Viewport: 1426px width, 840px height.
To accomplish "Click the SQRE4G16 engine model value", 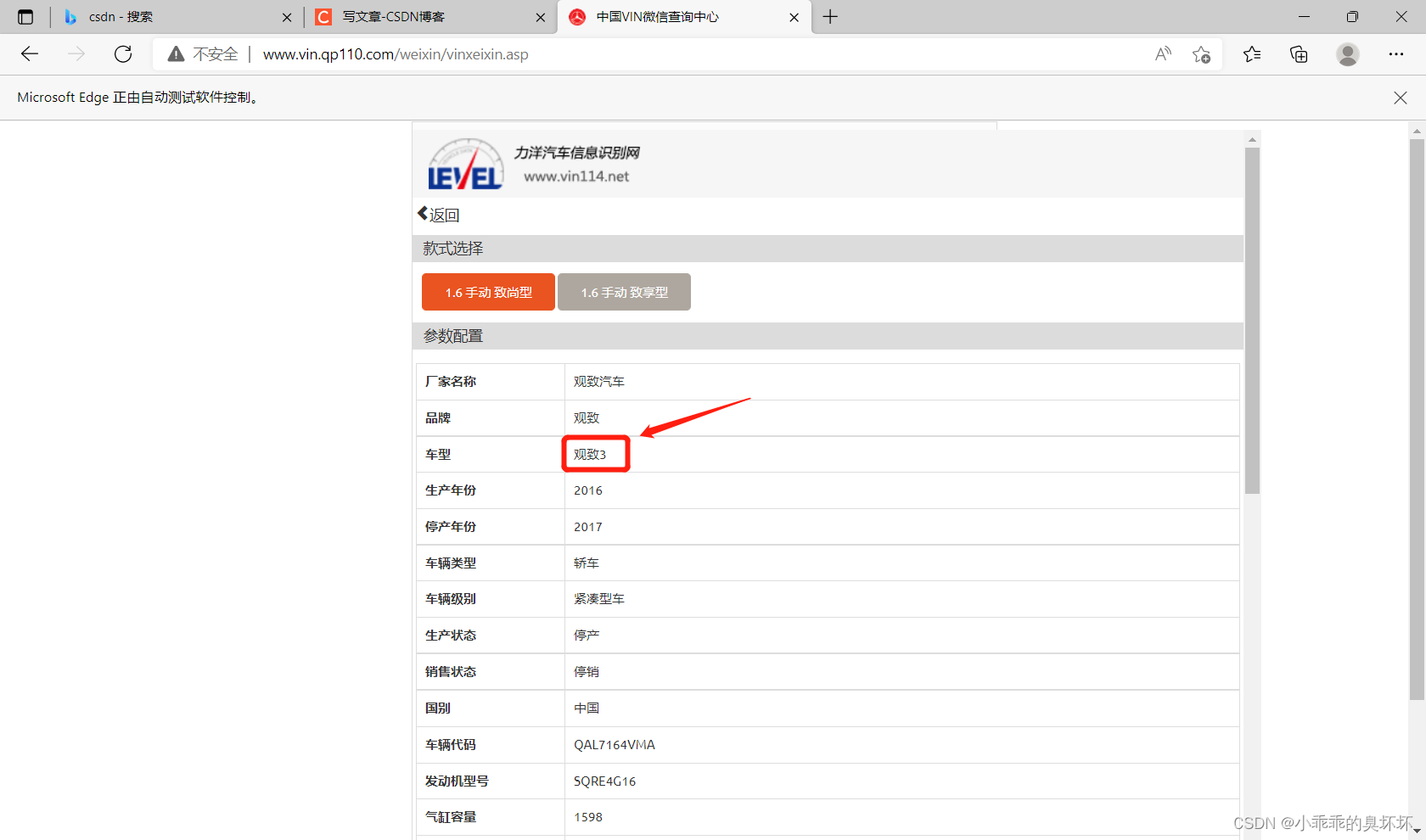I will [604, 781].
